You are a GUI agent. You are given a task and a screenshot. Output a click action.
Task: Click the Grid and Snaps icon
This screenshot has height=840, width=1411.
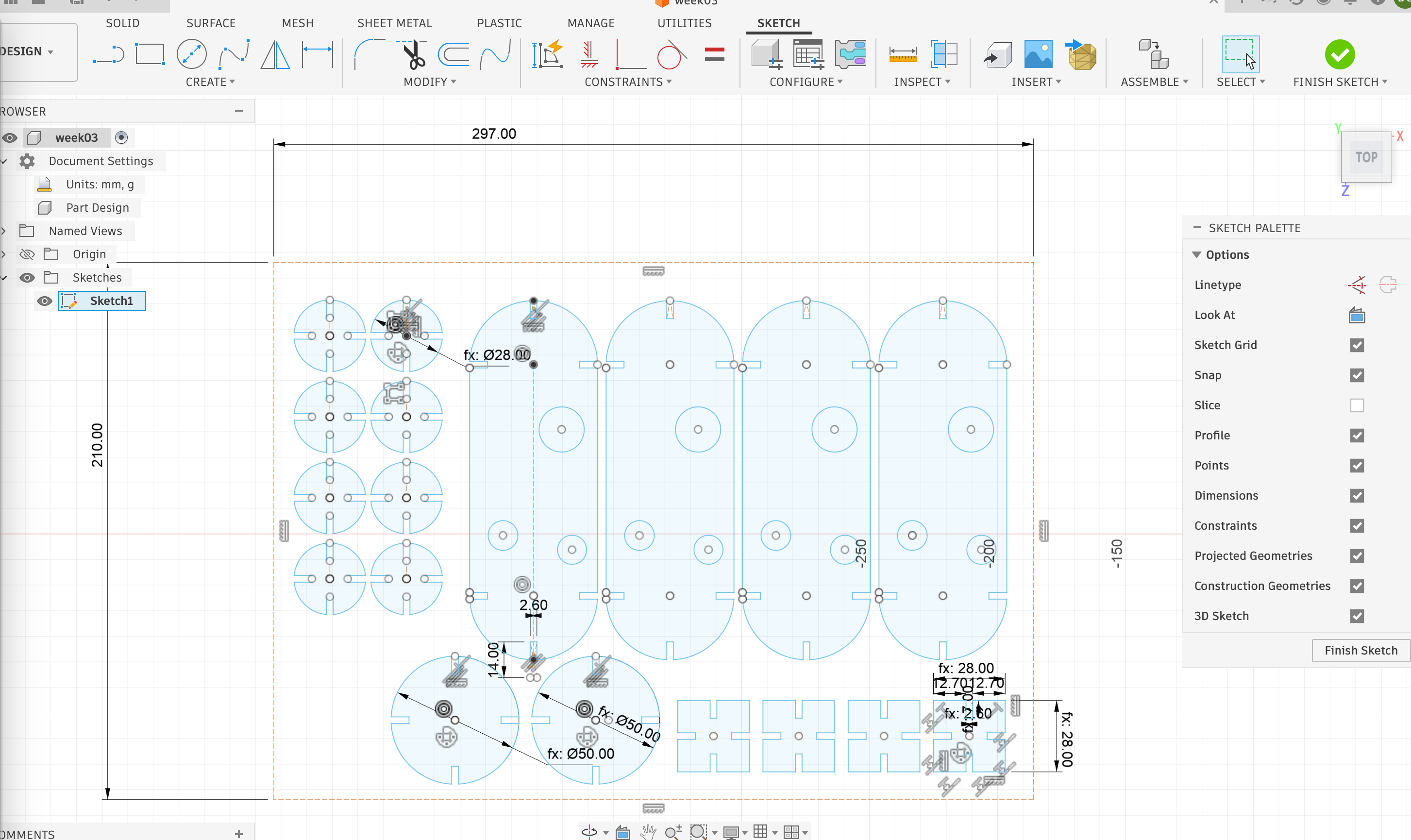tap(760, 832)
